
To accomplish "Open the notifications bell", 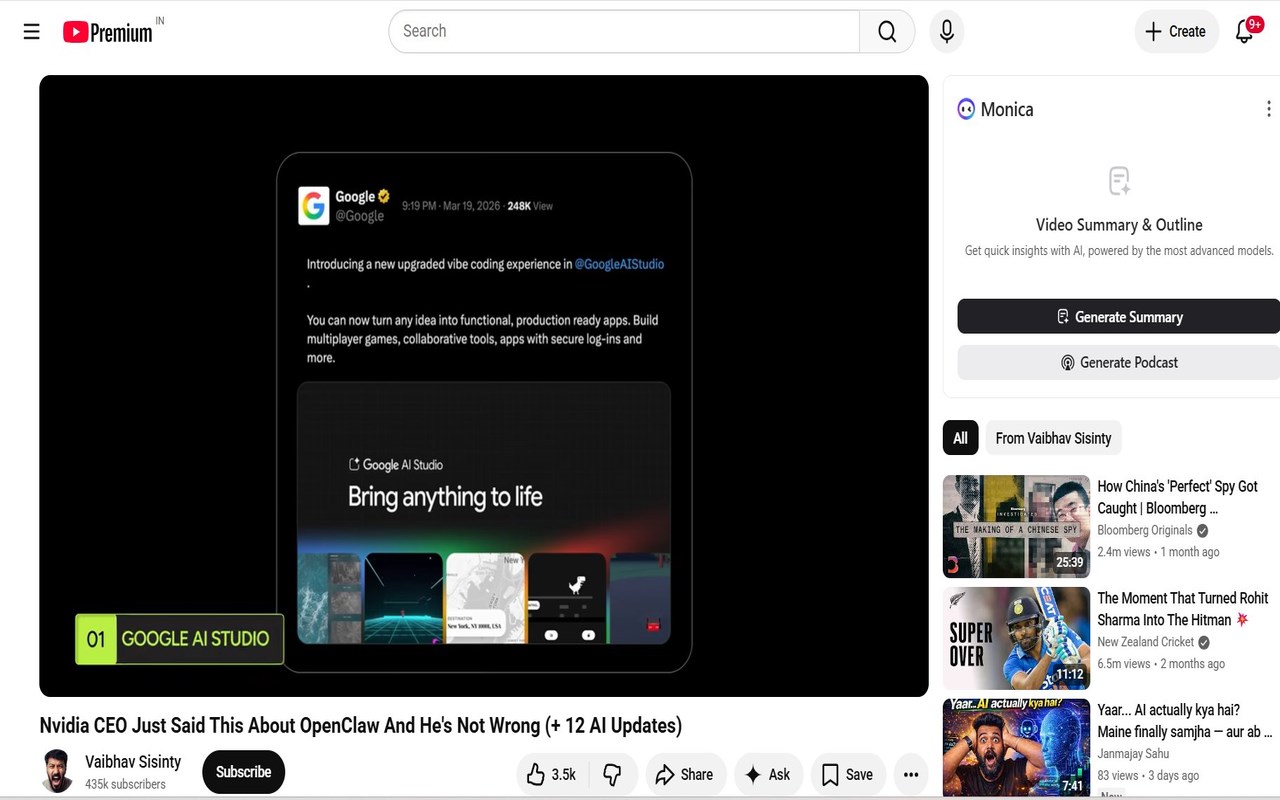I will coord(1245,31).
